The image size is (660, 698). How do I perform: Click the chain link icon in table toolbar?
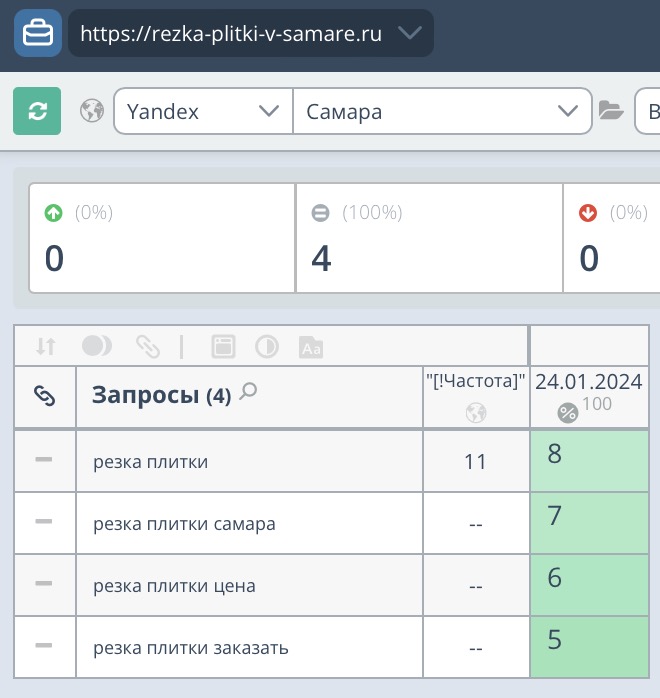[148, 346]
